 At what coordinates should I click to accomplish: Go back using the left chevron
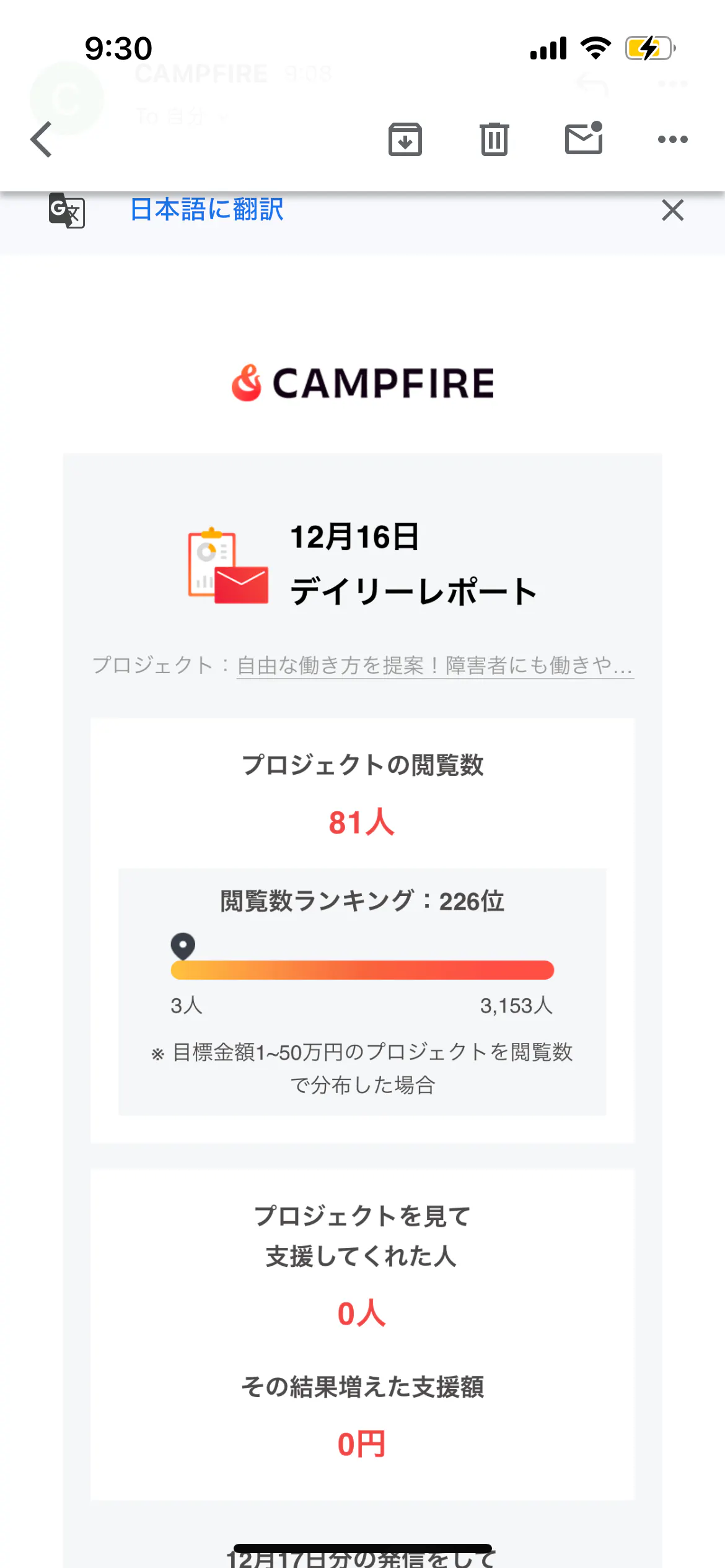tap(42, 139)
